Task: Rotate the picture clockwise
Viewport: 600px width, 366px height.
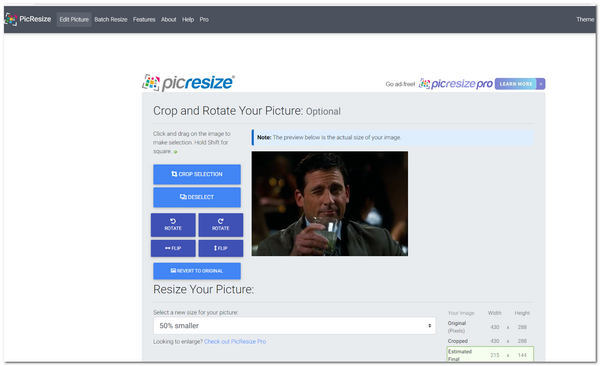Action: tap(221, 225)
